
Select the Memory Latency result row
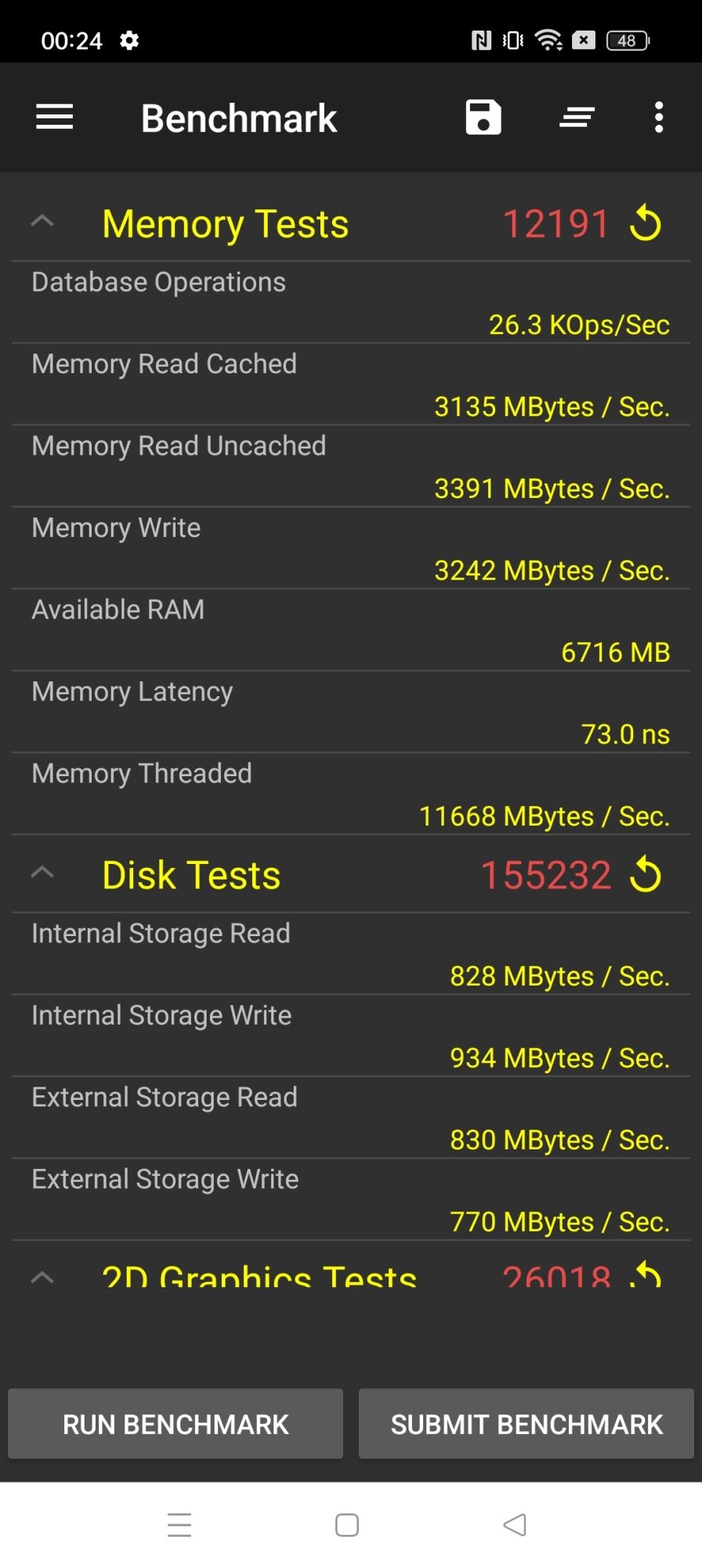tap(351, 713)
